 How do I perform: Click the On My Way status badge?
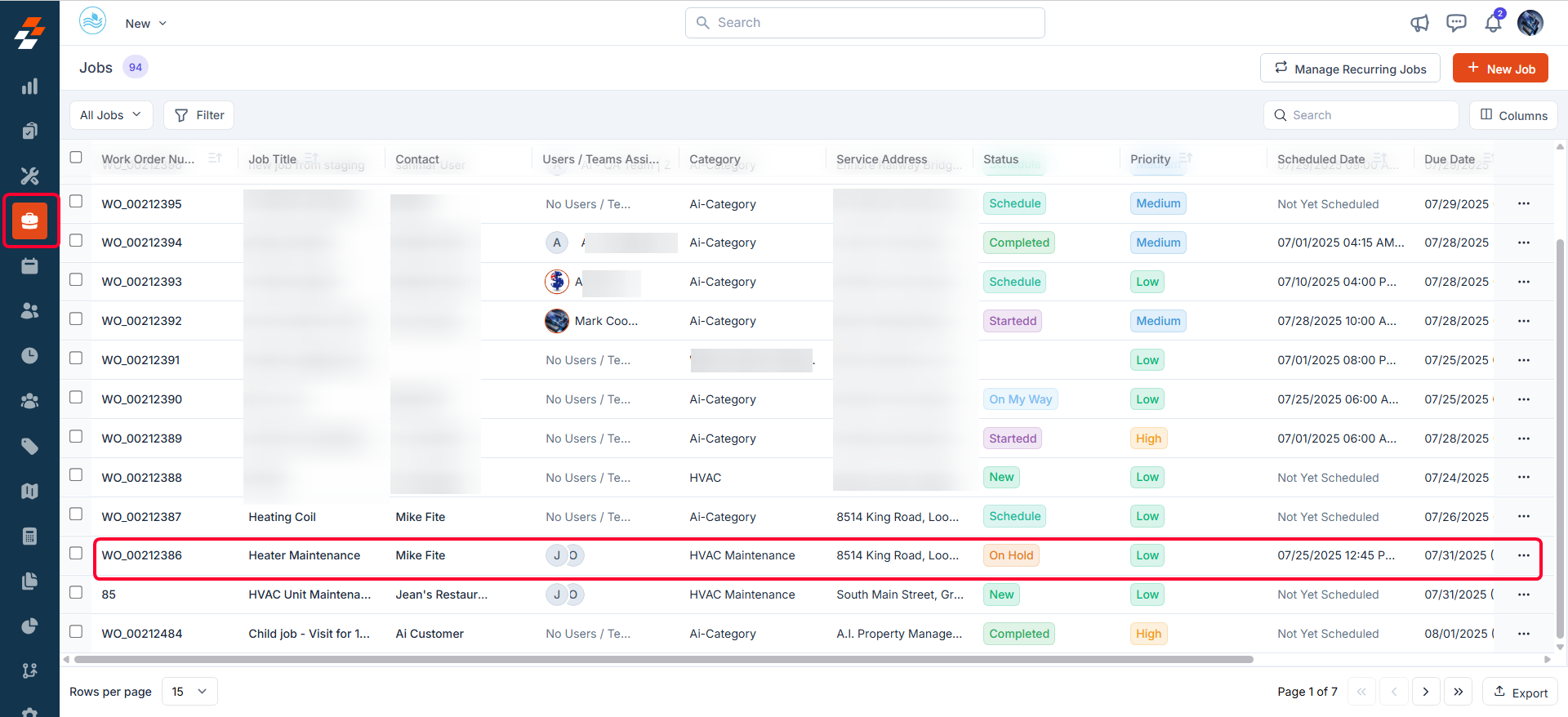click(x=1020, y=399)
